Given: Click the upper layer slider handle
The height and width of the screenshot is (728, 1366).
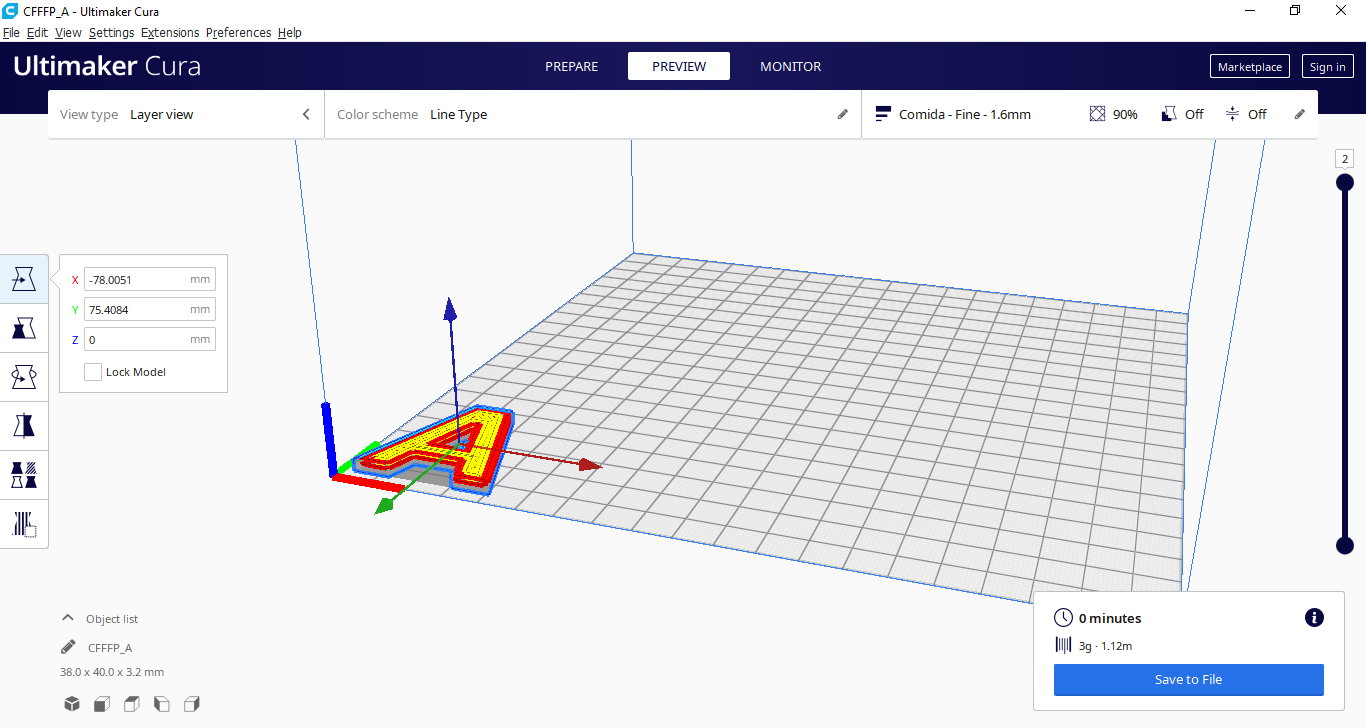Looking at the screenshot, I should (1345, 182).
